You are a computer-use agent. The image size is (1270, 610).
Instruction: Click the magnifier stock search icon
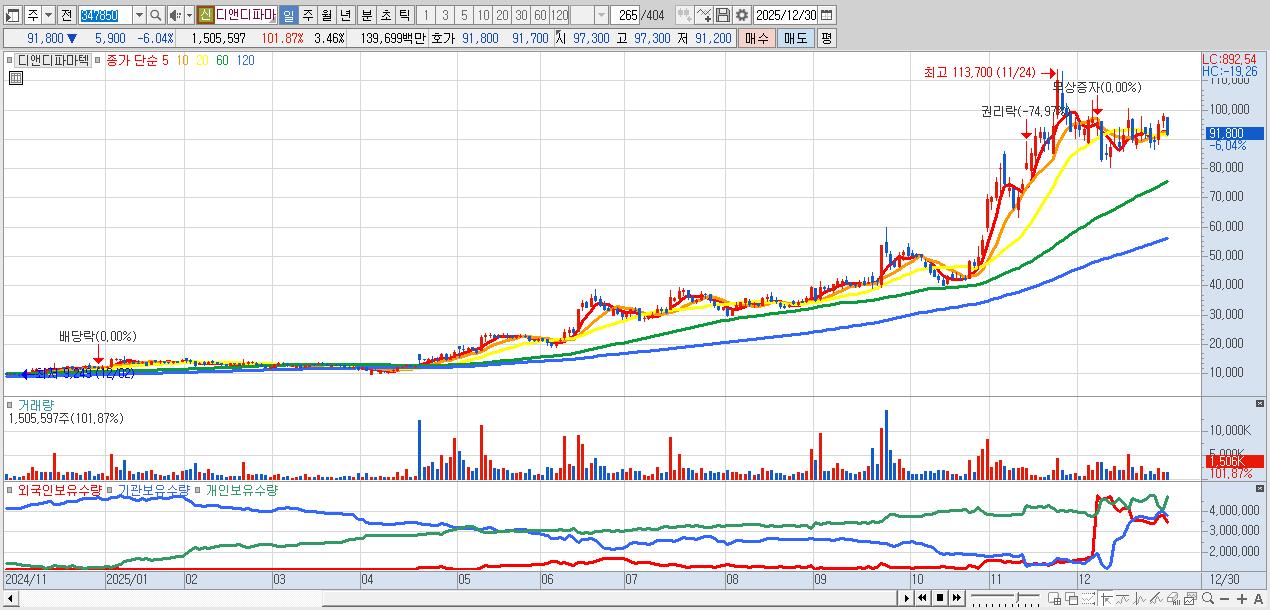156,15
